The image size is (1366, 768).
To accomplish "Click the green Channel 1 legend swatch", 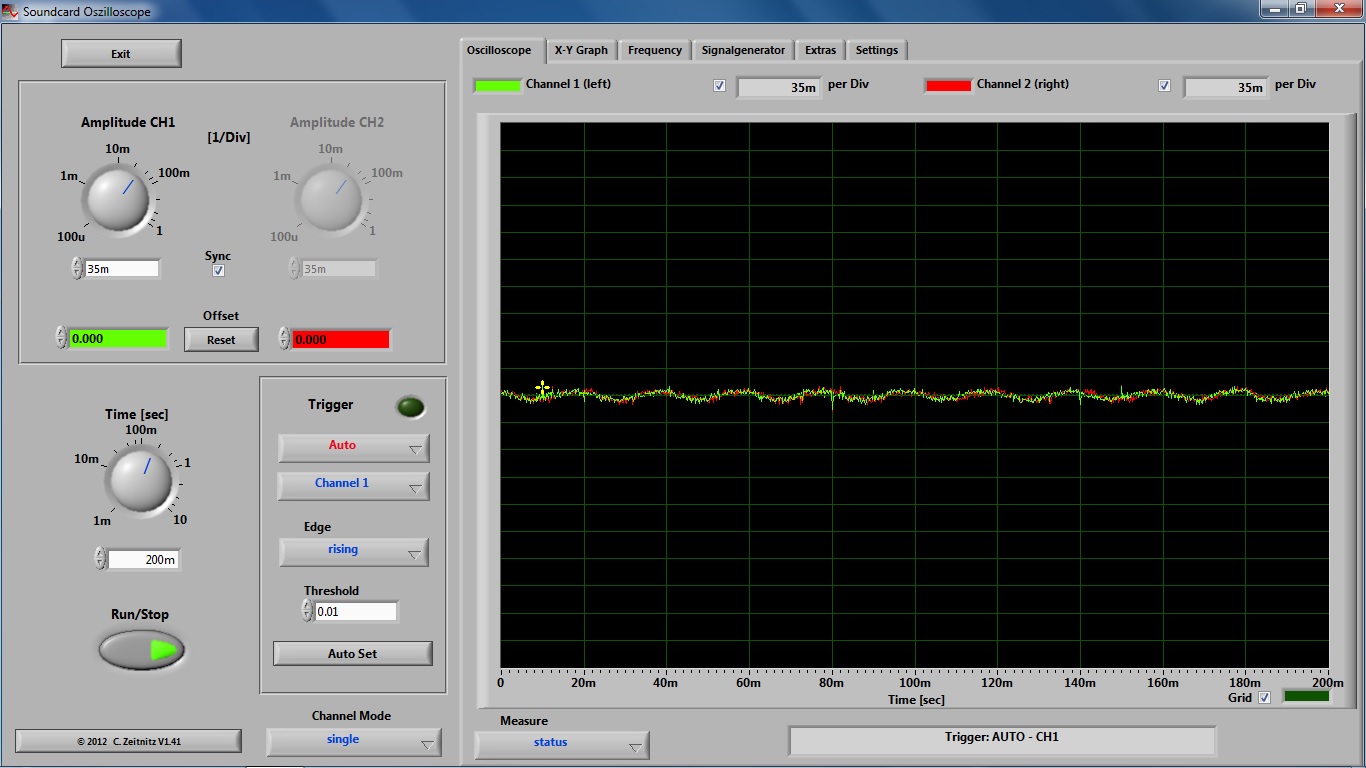I will click(x=497, y=85).
